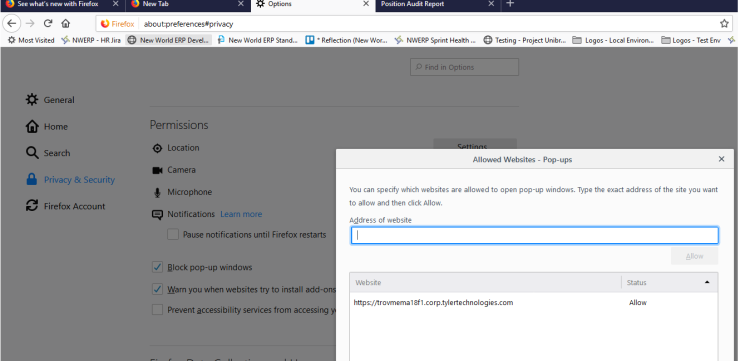The width and height of the screenshot is (740, 361).
Task: Focus the Address of website field
Action: (x=534, y=235)
